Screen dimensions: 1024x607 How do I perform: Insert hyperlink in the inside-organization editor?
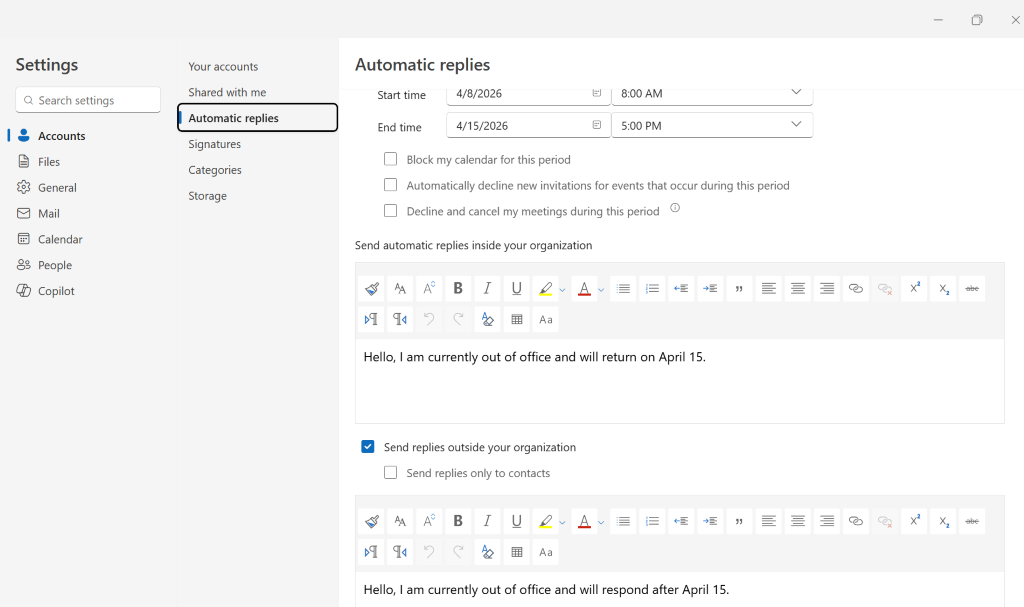[856, 288]
